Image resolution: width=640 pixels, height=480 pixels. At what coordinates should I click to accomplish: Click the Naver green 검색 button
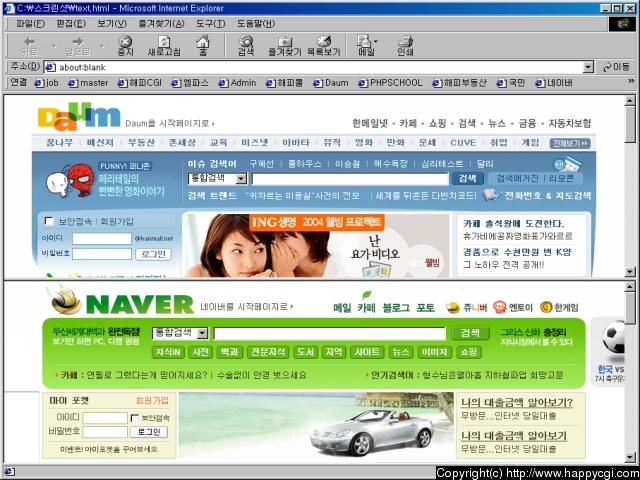pyautogui.click(x=470, y=333)
